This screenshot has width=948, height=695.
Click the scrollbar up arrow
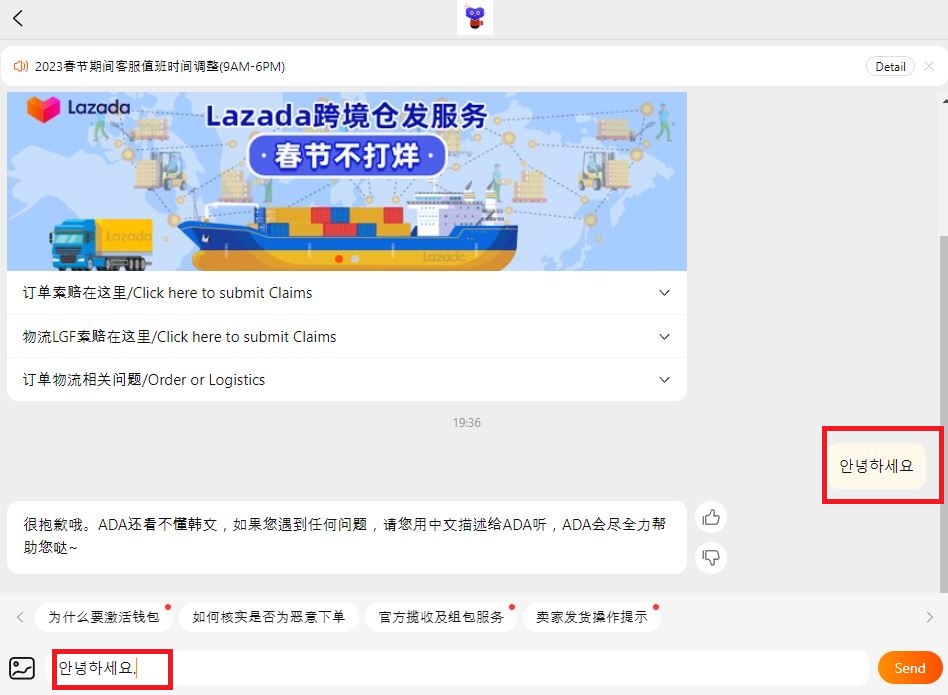[944, 100]
